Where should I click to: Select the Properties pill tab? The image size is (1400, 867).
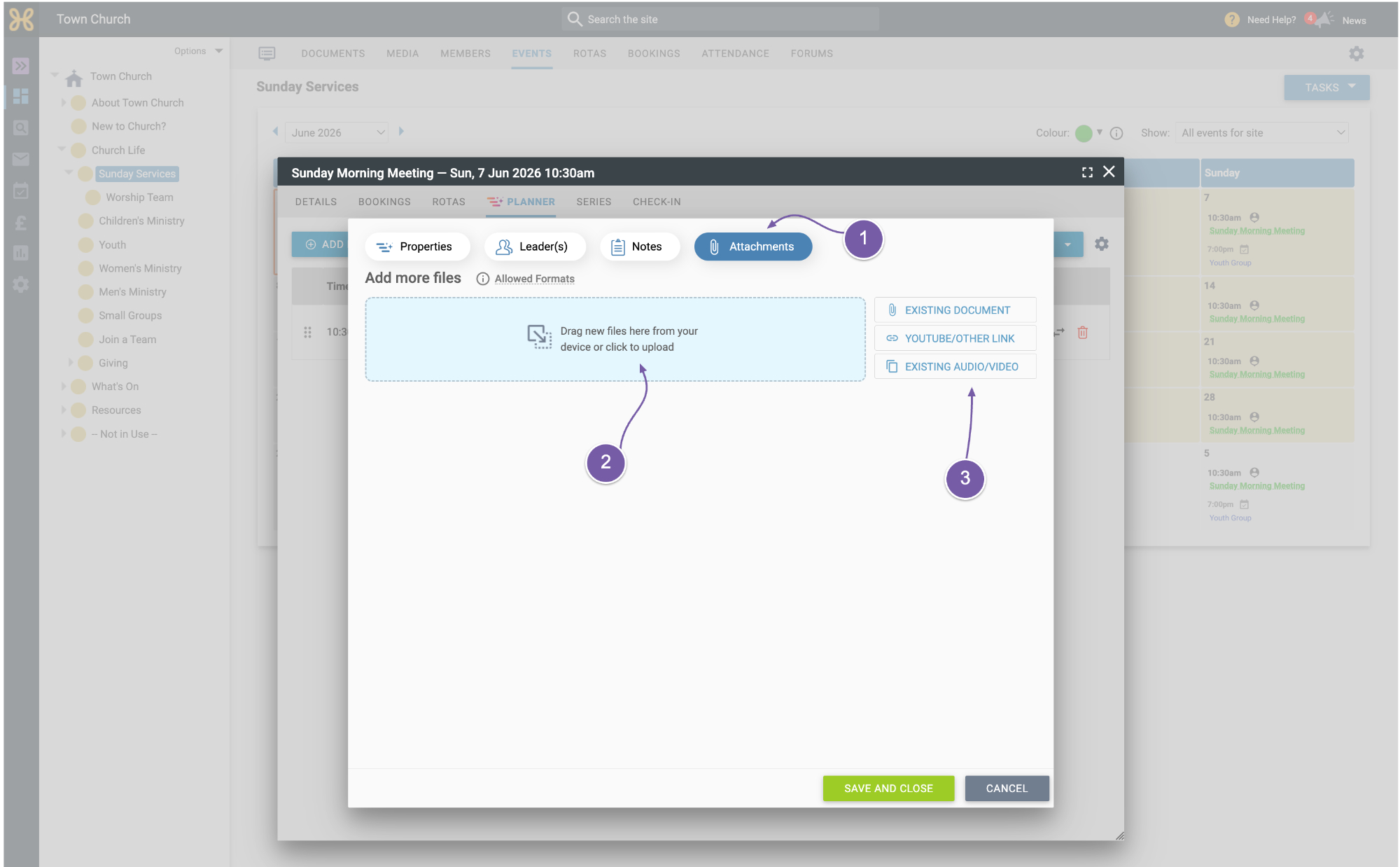coord(417,247)
